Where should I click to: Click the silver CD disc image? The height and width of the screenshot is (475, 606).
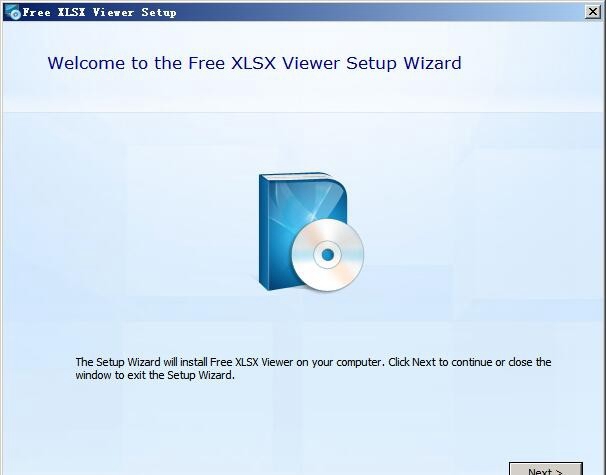click(x=327, y=255)
